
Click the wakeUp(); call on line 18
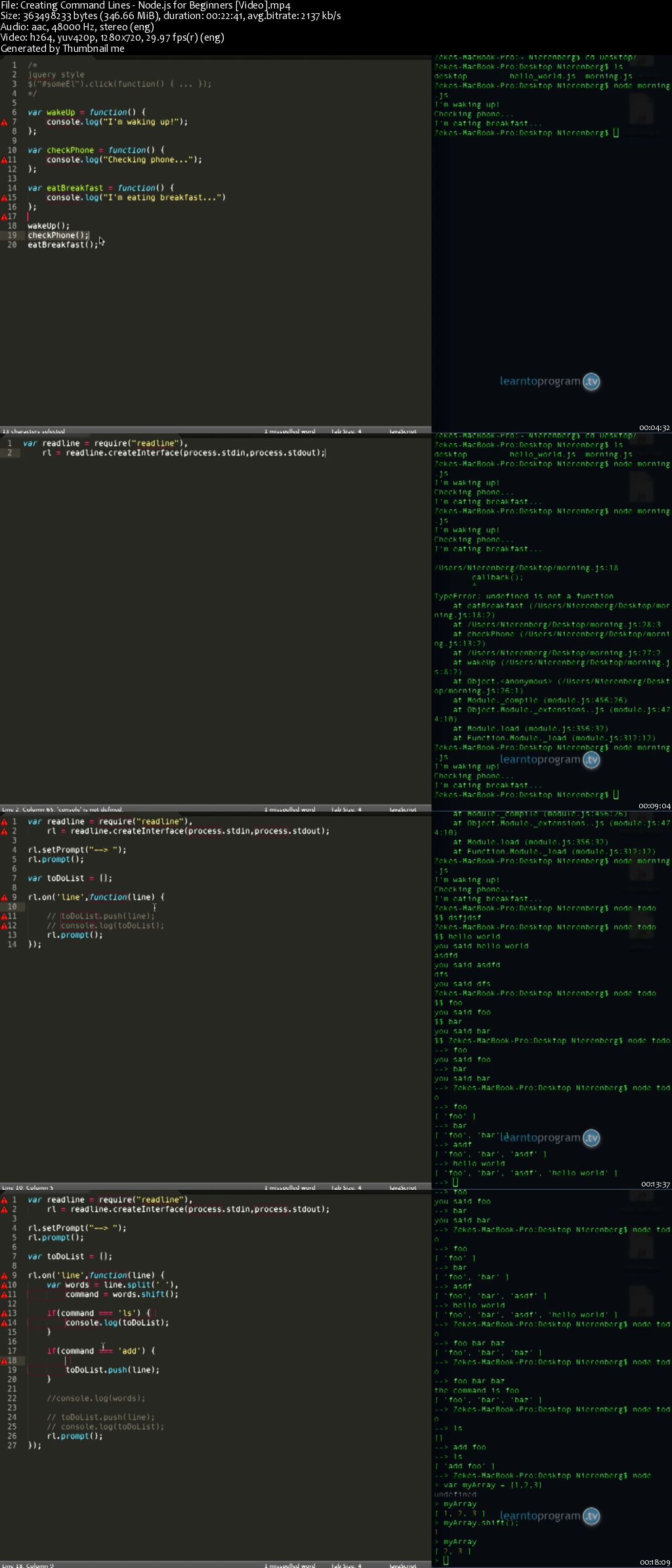pos(49,226)
